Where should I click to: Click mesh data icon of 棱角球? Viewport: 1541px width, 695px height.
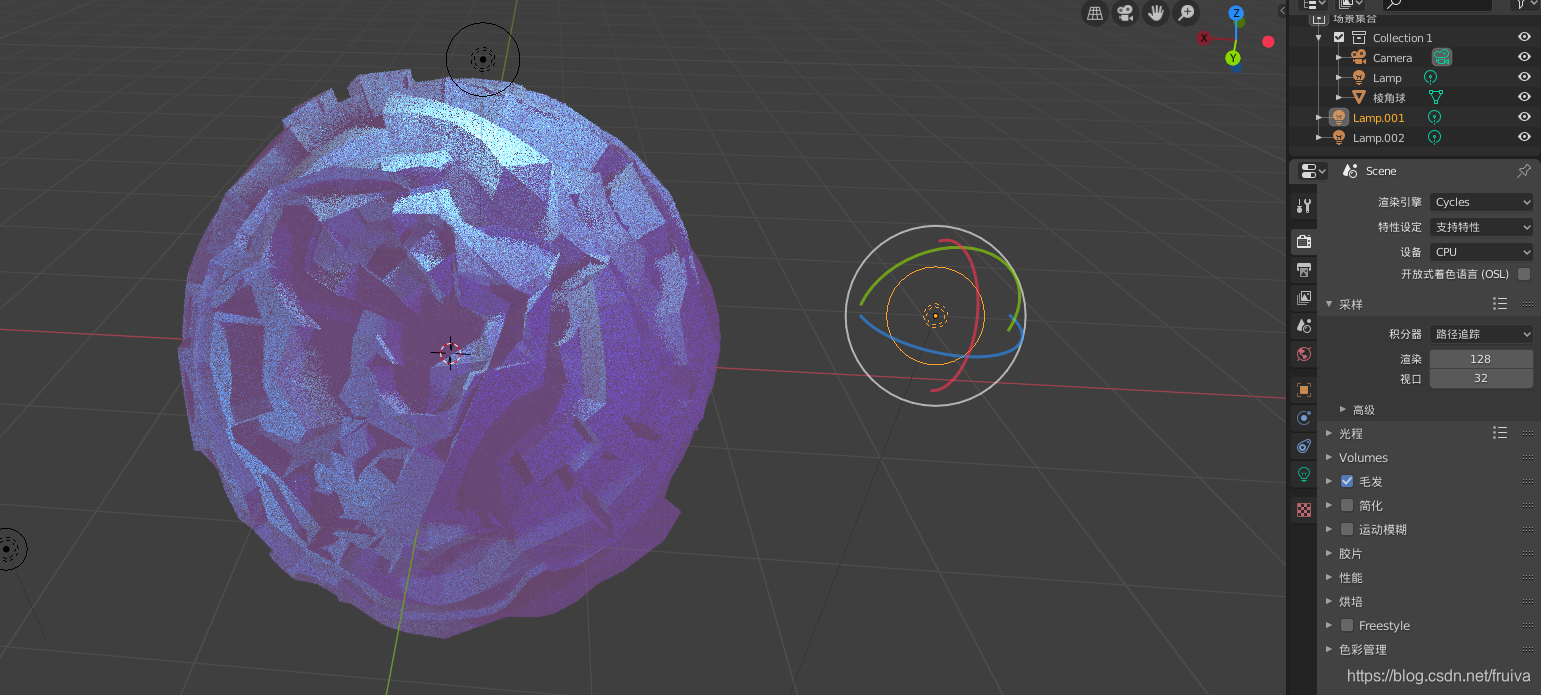coord(1436,97)
